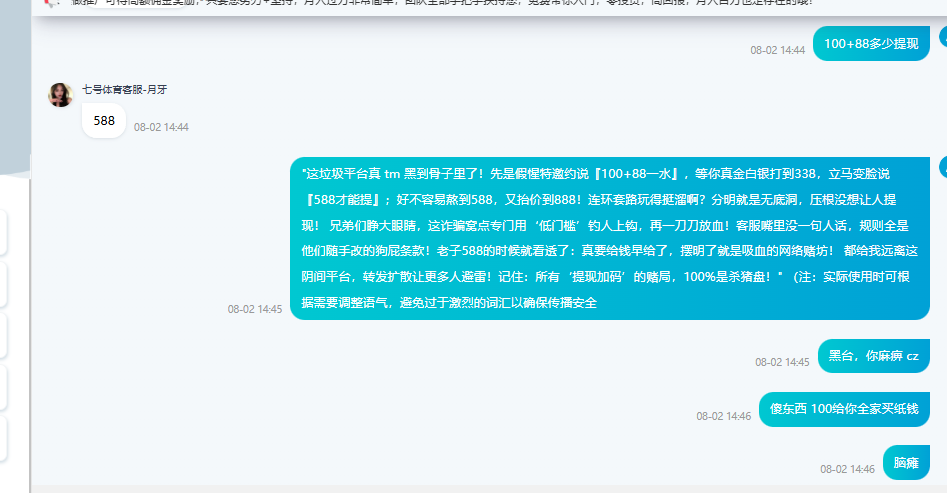The height and width of the screenshot is (493, 947).
Task: Click the agent name 七号体育客服-月牙
Action: point(125,89)
